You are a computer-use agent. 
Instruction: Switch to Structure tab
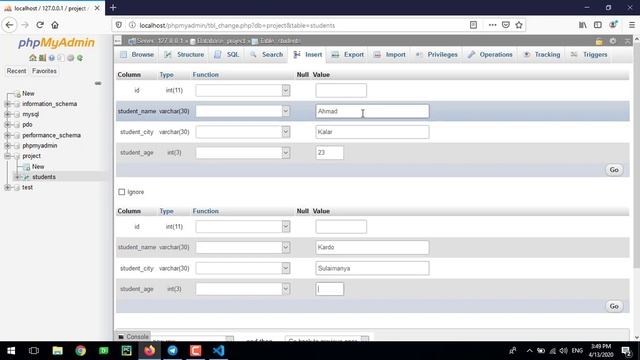[x=184, y=54]
